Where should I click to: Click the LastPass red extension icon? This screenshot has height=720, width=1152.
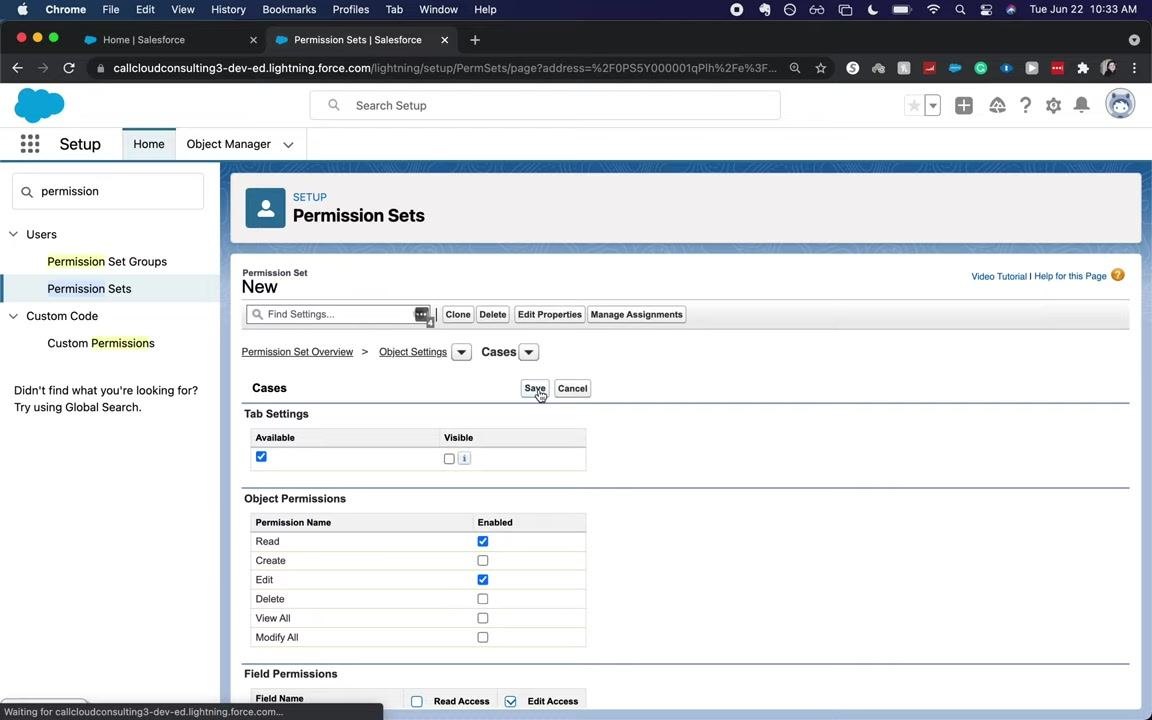click(1057, 68)
